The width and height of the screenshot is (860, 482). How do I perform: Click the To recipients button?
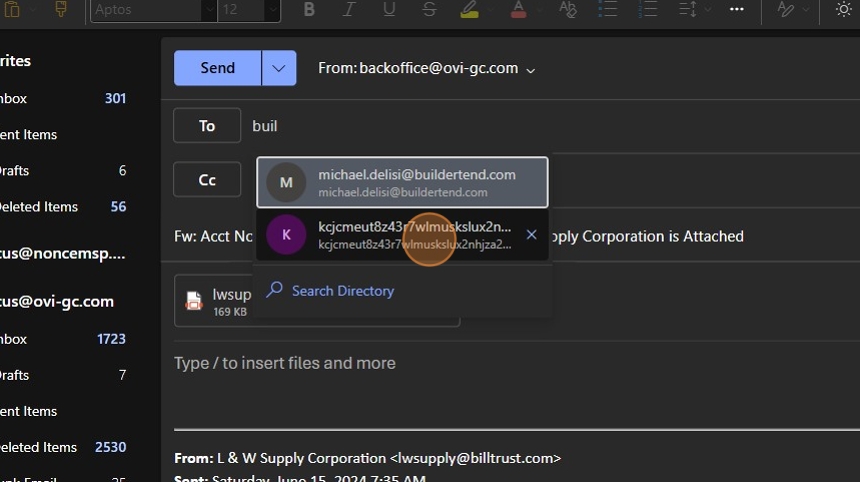207,126
